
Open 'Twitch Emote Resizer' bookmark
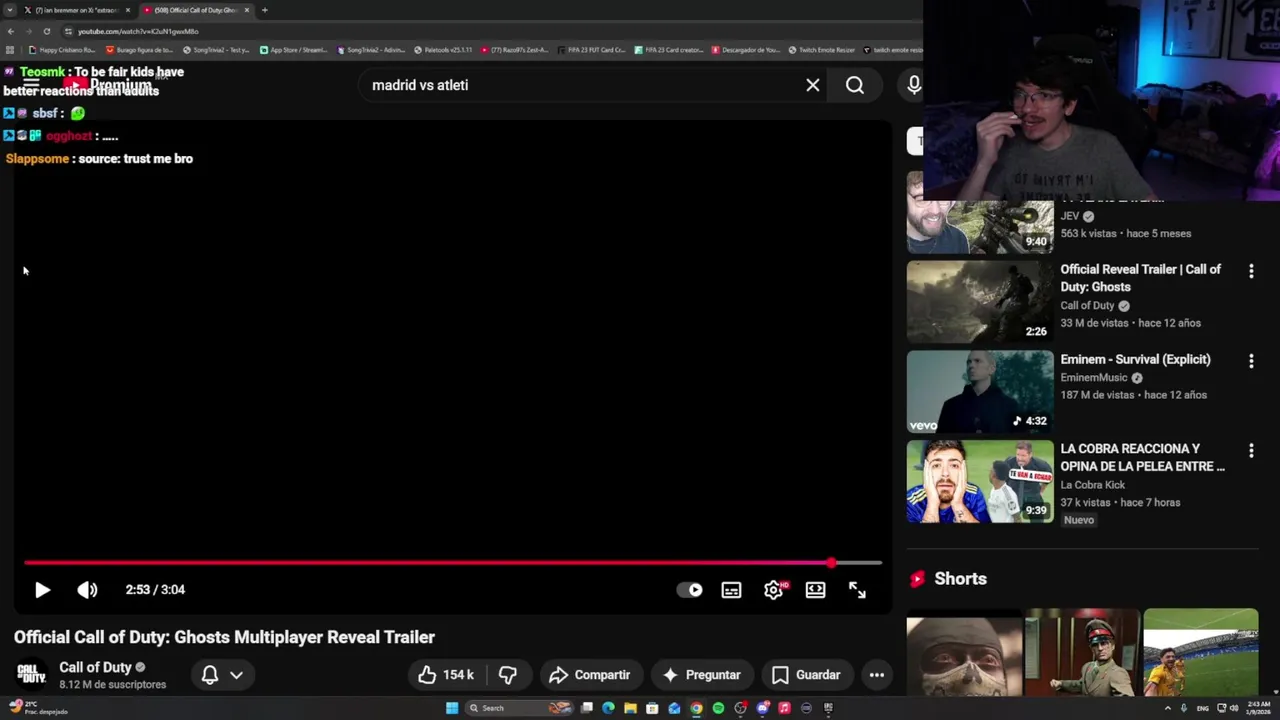click(821, 49)
